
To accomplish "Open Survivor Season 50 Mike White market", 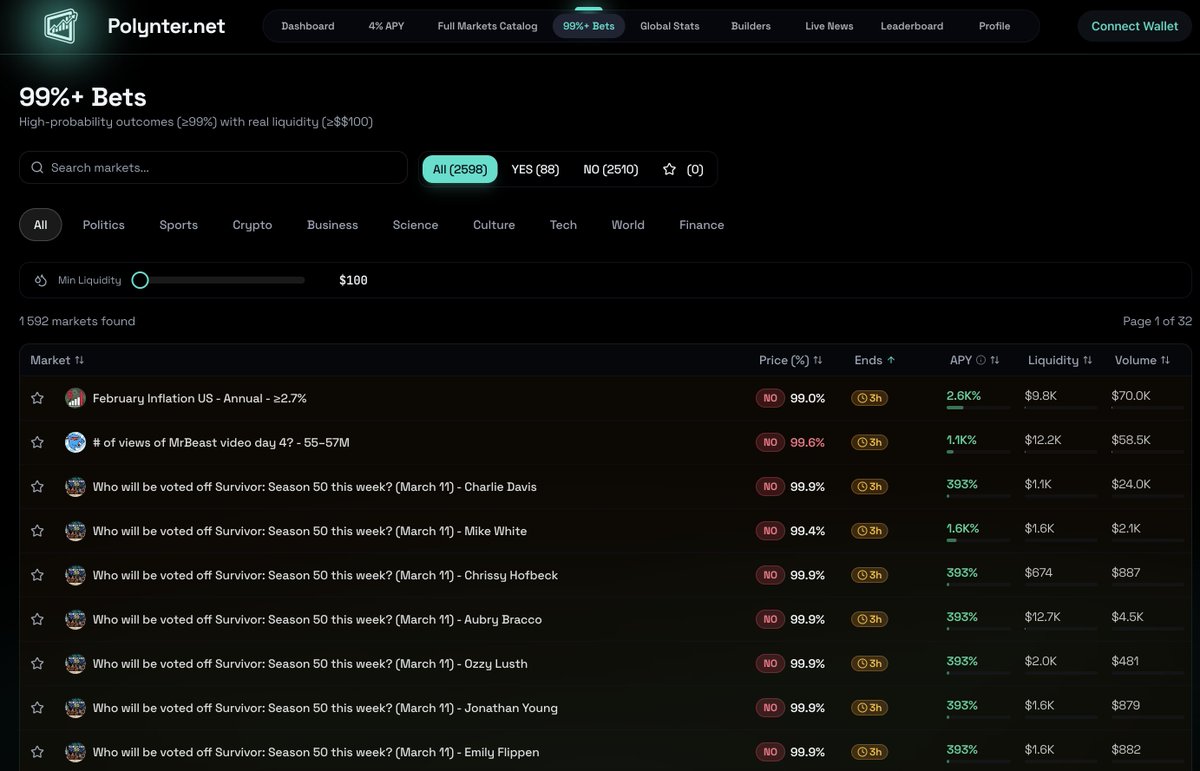I will pyautogui.click(x=310, y=531).
